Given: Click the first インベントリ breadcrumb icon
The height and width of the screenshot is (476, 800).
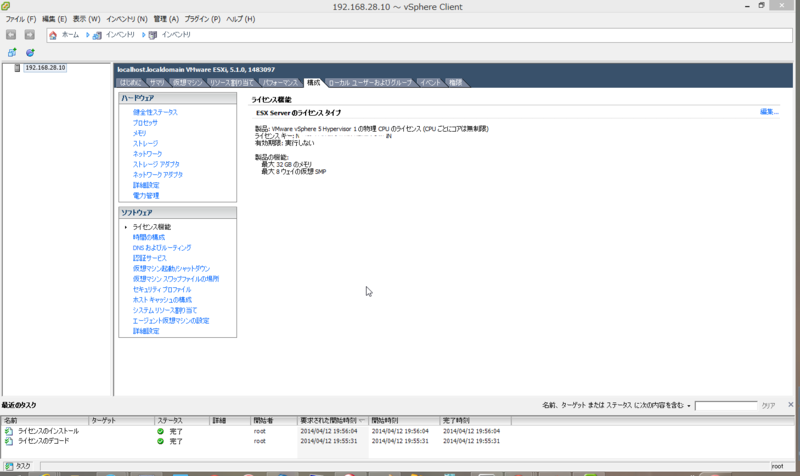Looking at the screenshot, I should 97,35.
